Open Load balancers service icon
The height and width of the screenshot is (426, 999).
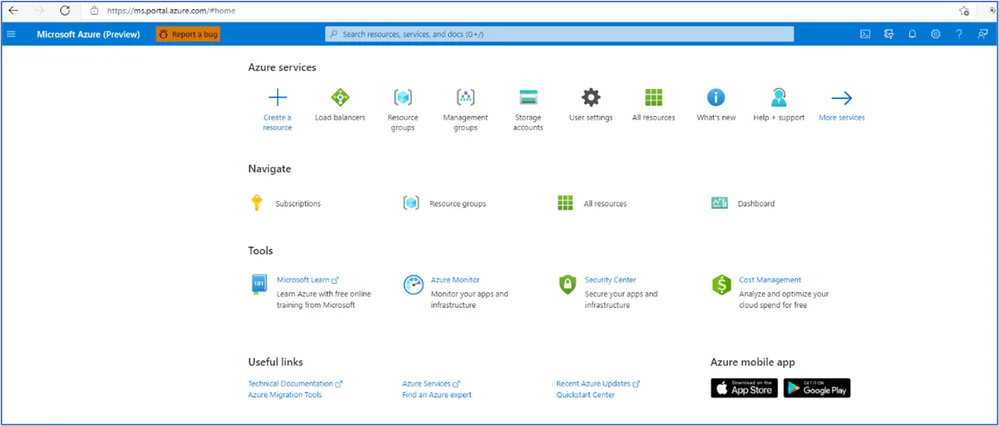(x=340, y=98)
